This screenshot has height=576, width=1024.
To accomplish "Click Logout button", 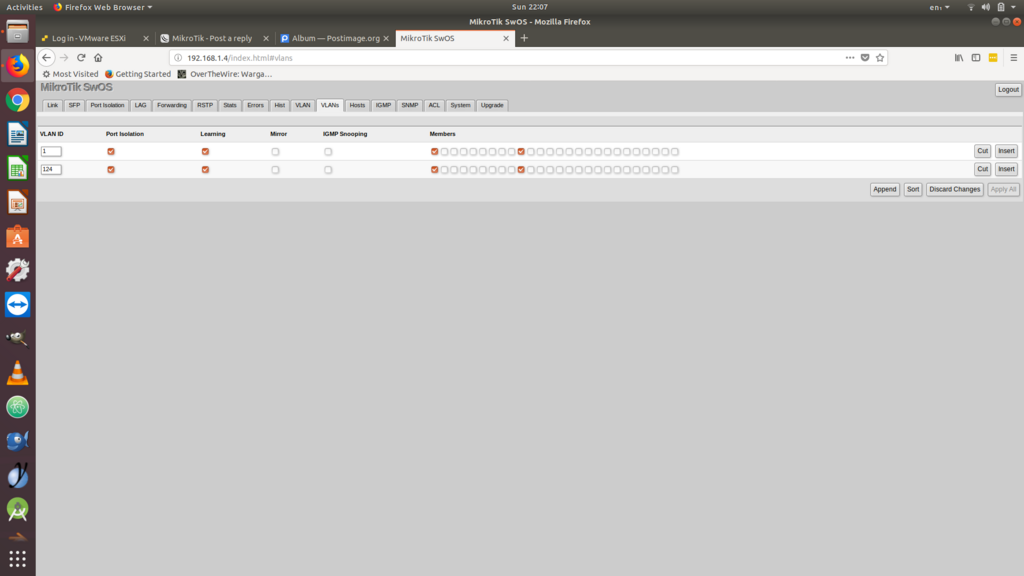I will [x=1008, y=89].
